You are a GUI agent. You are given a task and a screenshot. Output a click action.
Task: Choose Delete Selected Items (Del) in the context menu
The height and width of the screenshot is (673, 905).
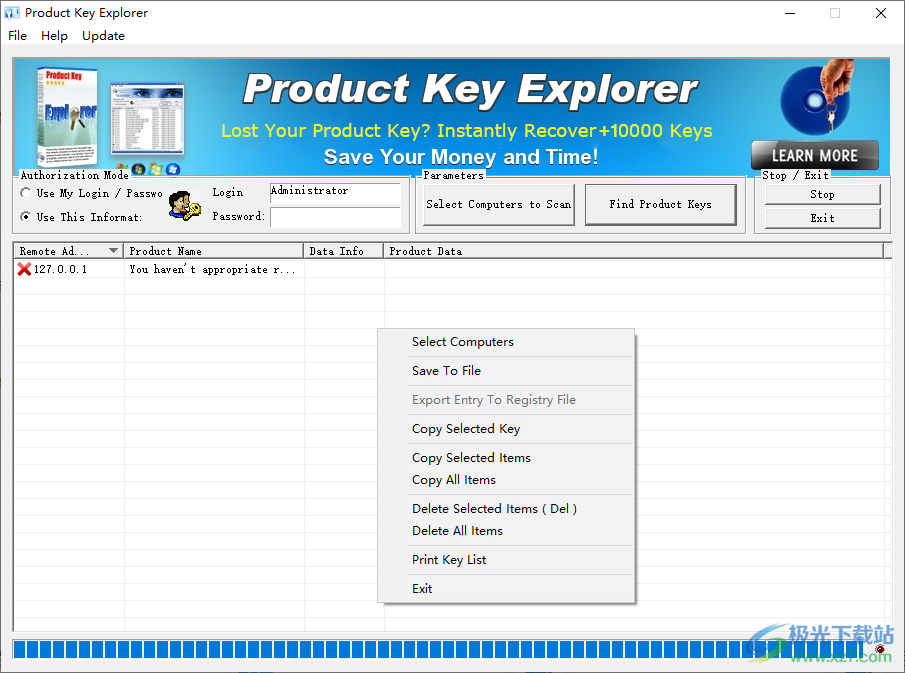tap(506, 509)
